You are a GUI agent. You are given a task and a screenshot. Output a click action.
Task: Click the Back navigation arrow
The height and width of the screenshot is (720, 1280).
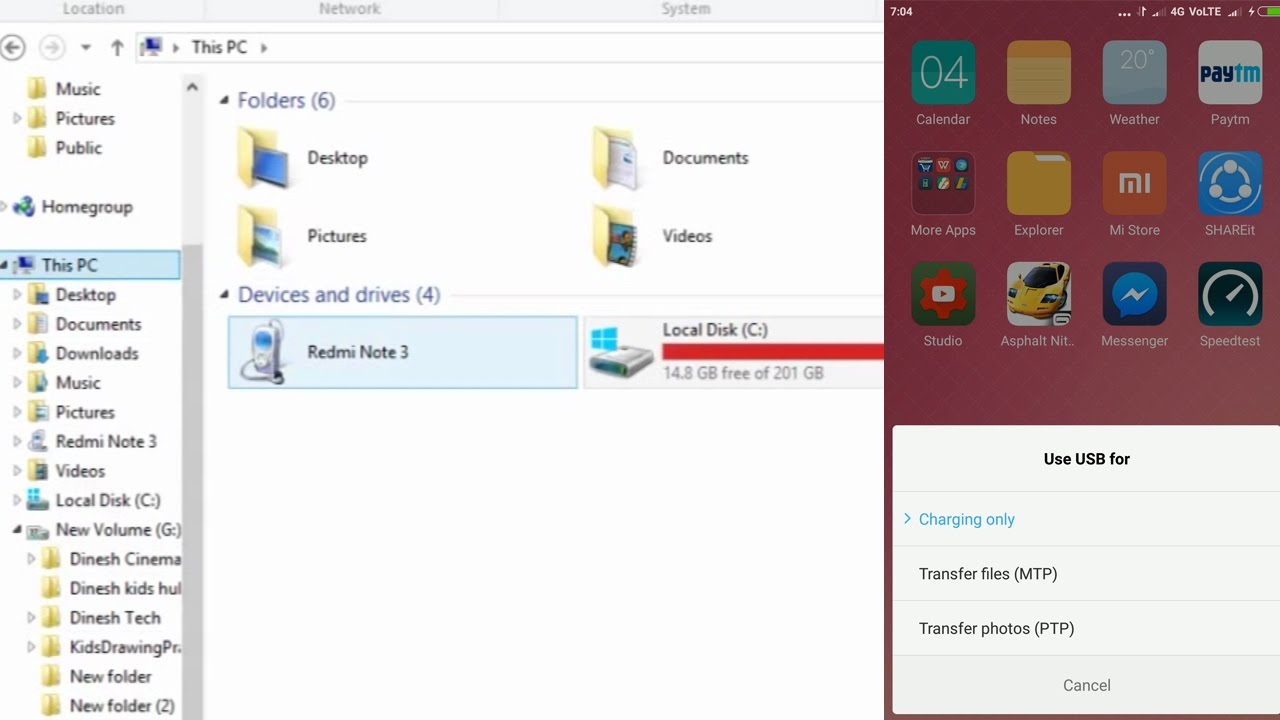pyautogui.click(x=13, y=47)
